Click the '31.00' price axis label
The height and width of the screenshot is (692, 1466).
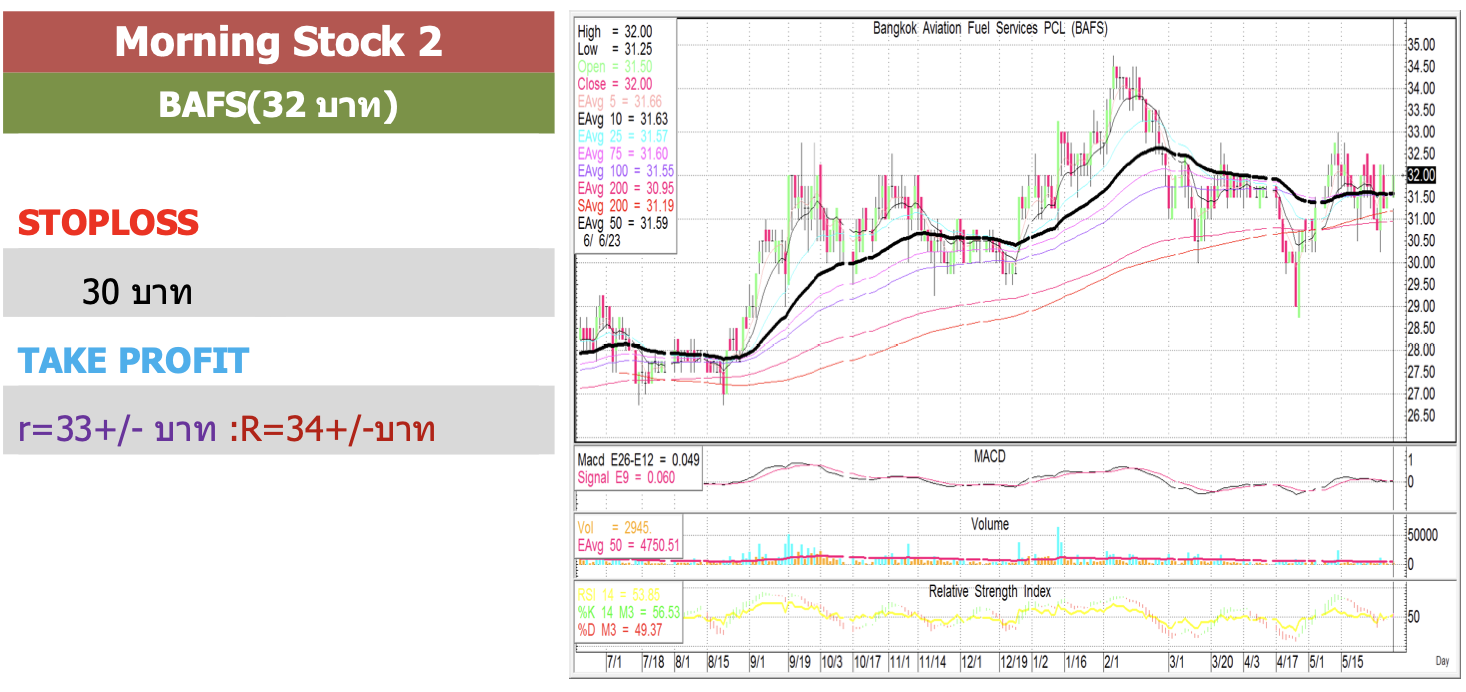(x=1421, y=219)
